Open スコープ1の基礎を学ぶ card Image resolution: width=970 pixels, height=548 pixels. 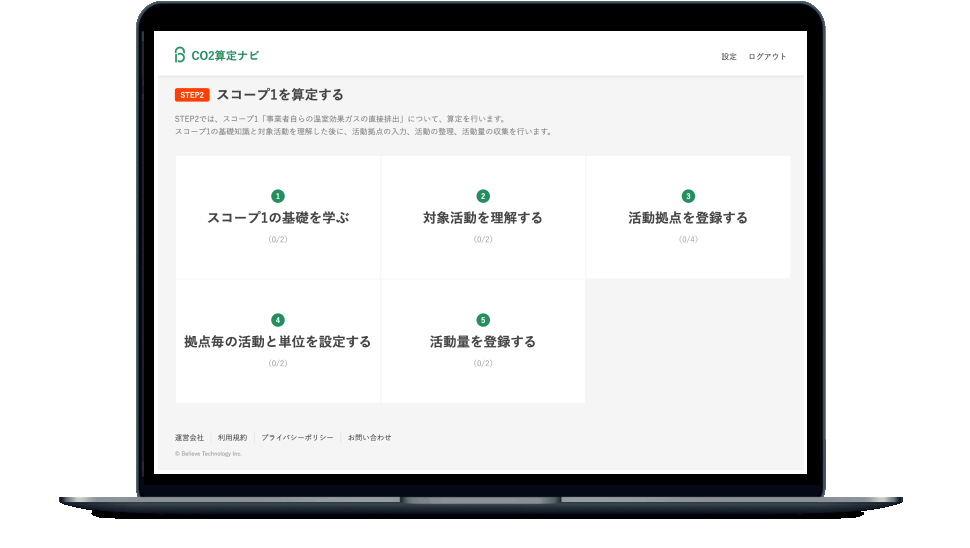[278, 218]
